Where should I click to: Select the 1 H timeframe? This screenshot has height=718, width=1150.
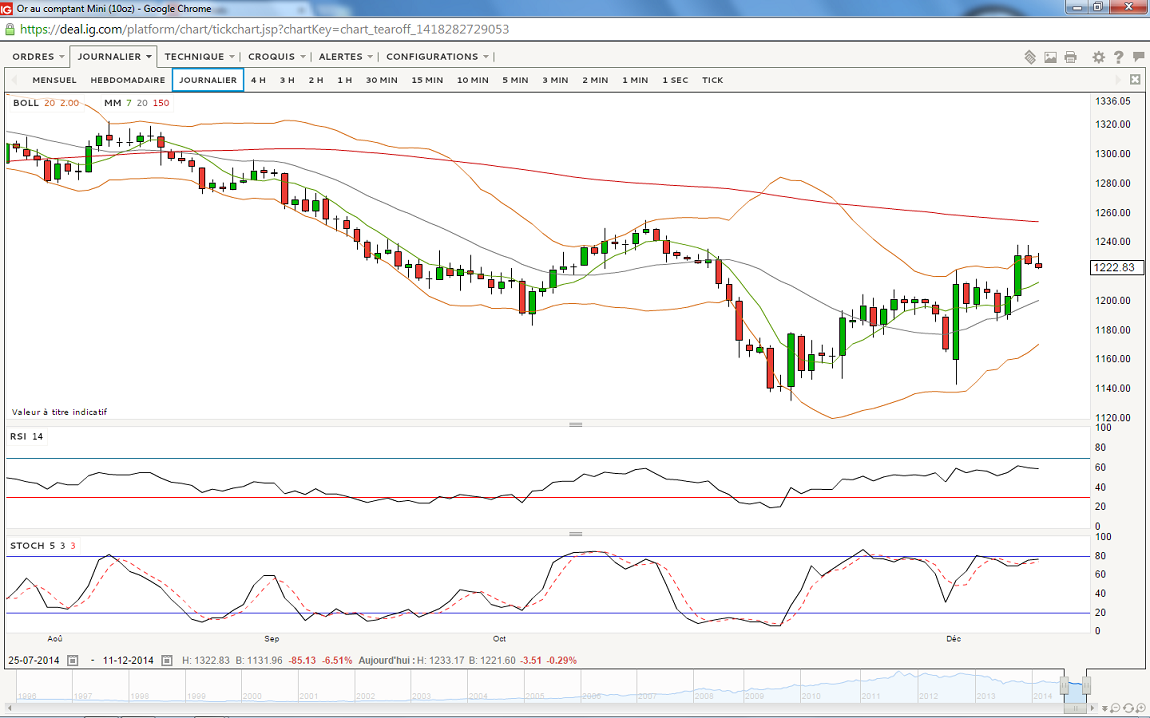pos(345,80)
